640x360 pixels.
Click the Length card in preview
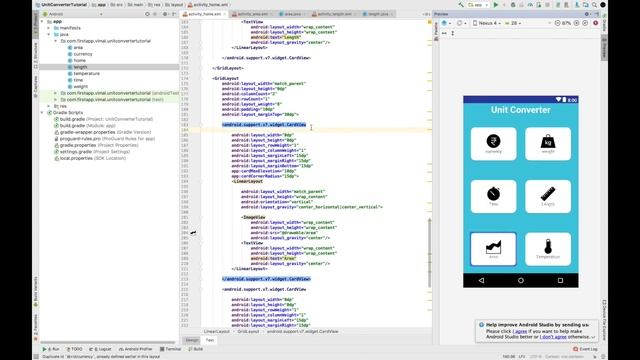[548, 196]
